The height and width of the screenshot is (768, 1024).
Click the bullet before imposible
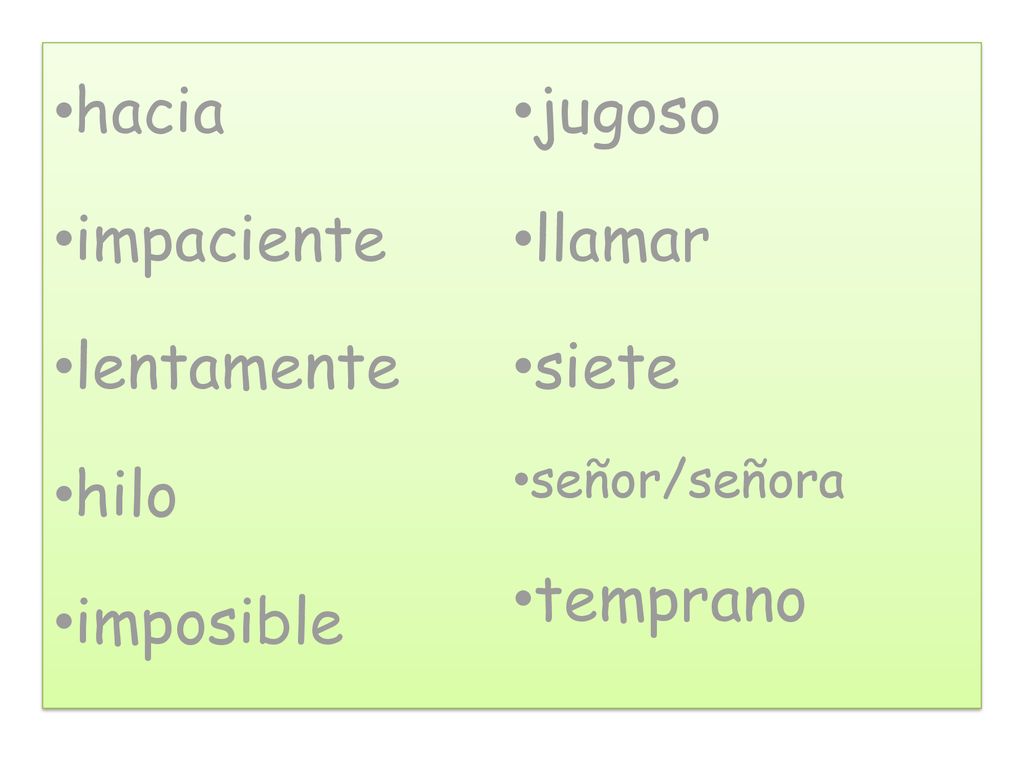[64, 621]
